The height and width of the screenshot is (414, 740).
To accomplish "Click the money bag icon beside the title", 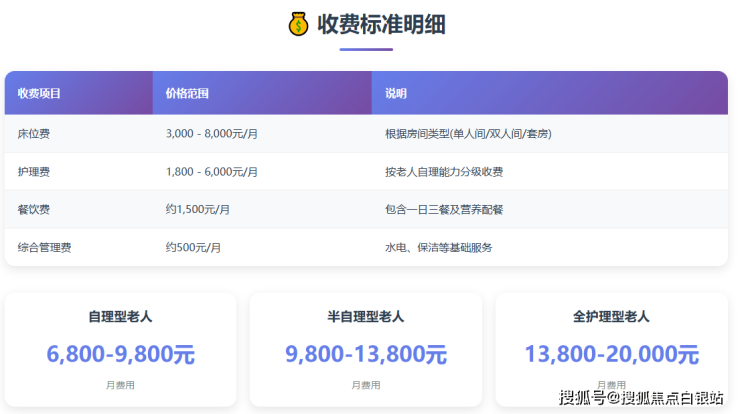I will [298, 23].
